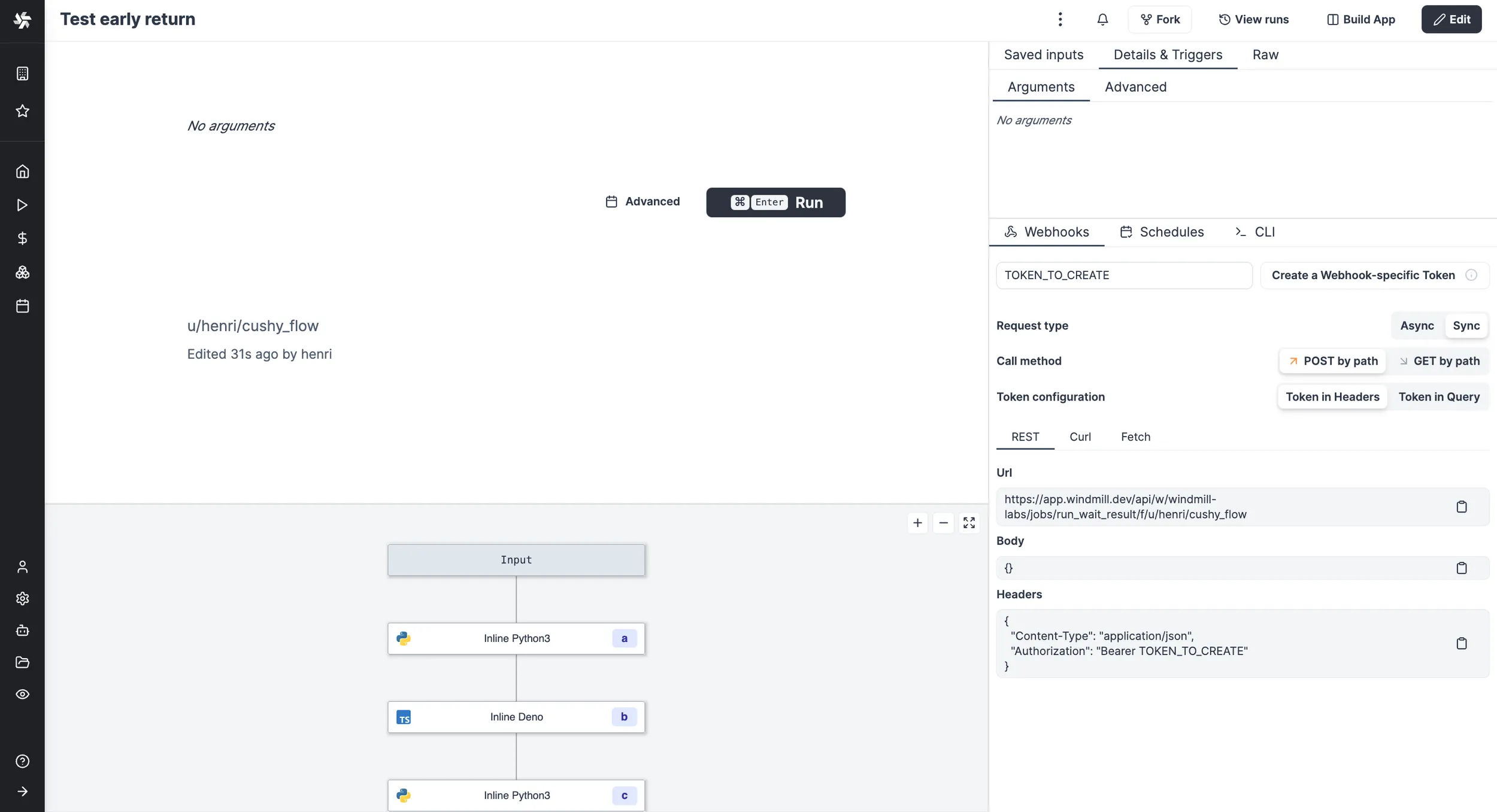Select Token in Query configuration
Image resolution: width=1497 pixels, height=812 pixels.
point(1440,397)
